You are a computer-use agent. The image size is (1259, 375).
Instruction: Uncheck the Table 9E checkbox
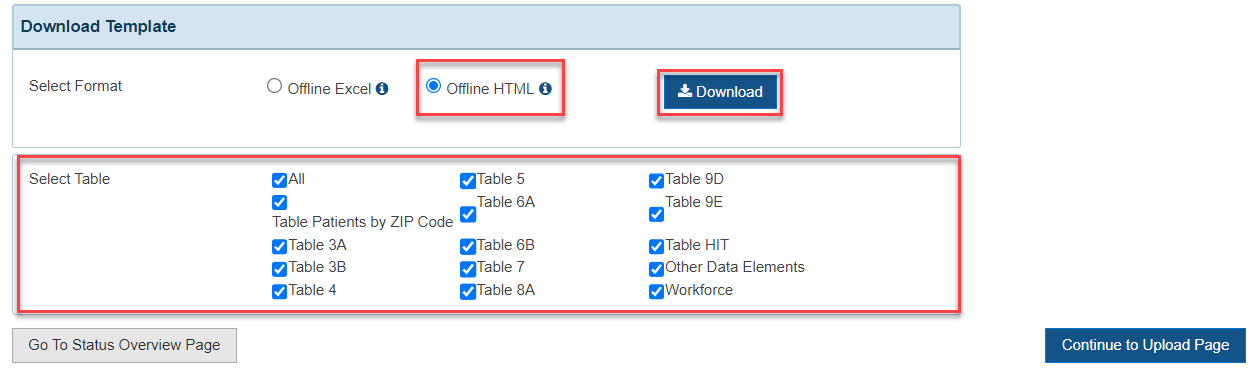pos(656,215)
